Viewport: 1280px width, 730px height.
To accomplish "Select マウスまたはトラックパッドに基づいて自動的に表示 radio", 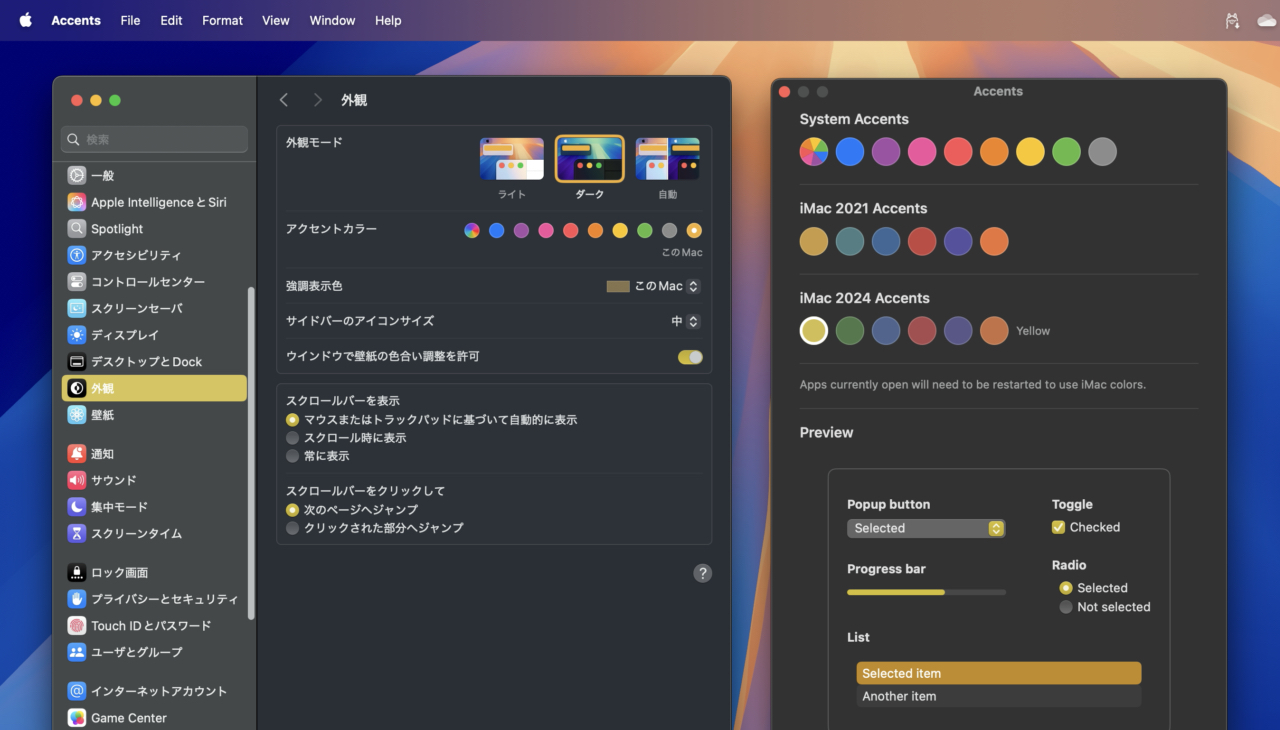I will click(x=293, y=420).
